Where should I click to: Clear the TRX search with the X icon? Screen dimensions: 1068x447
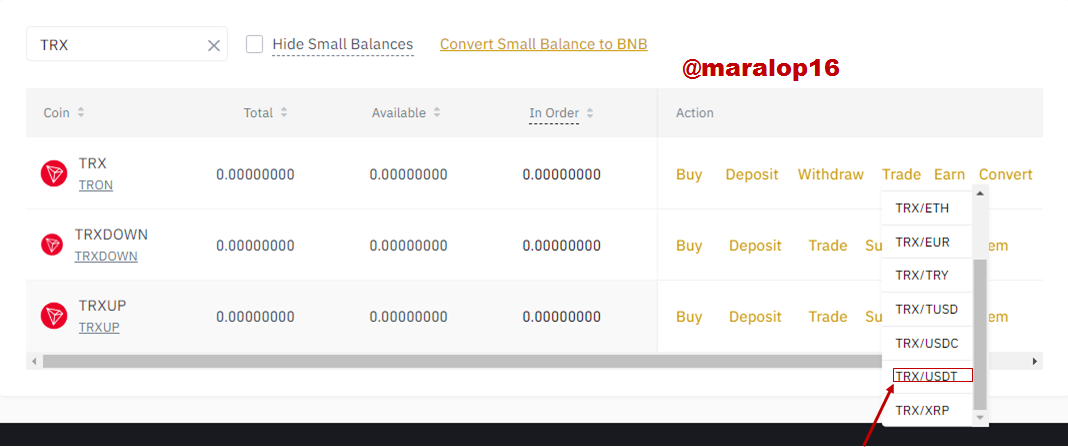coord(214,46)
